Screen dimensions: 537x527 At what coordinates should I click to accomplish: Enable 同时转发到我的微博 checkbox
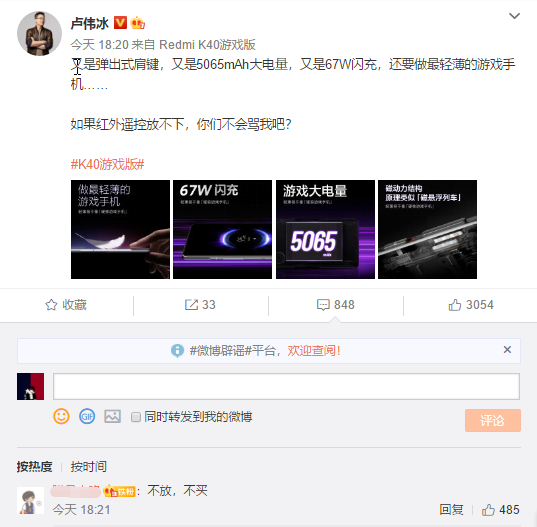click(x=136, y=417)
